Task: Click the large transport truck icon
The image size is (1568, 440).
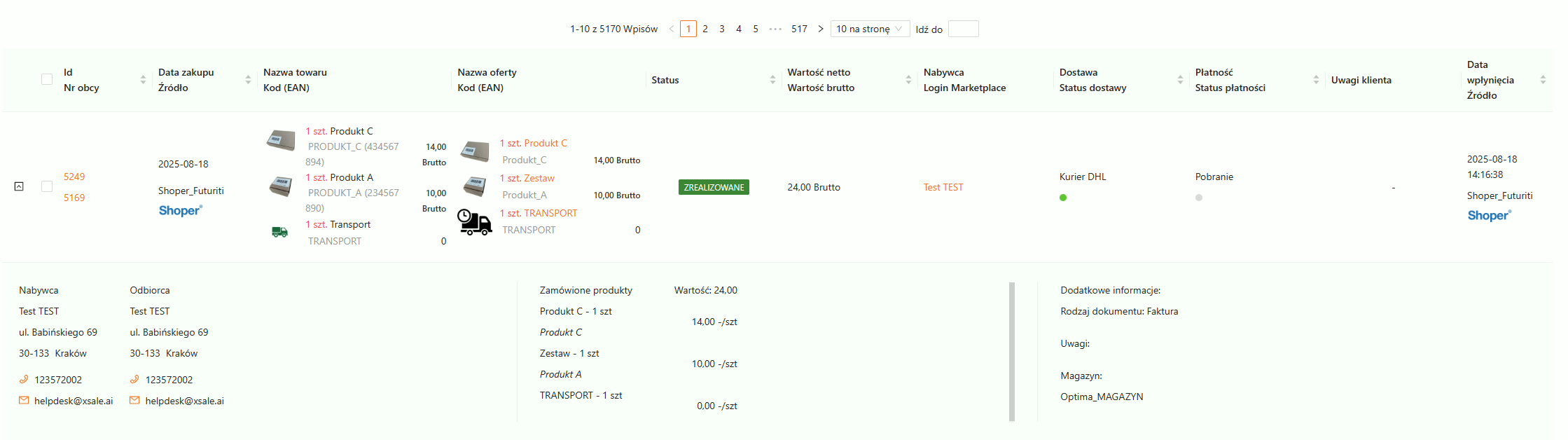Action: (474, 222)
